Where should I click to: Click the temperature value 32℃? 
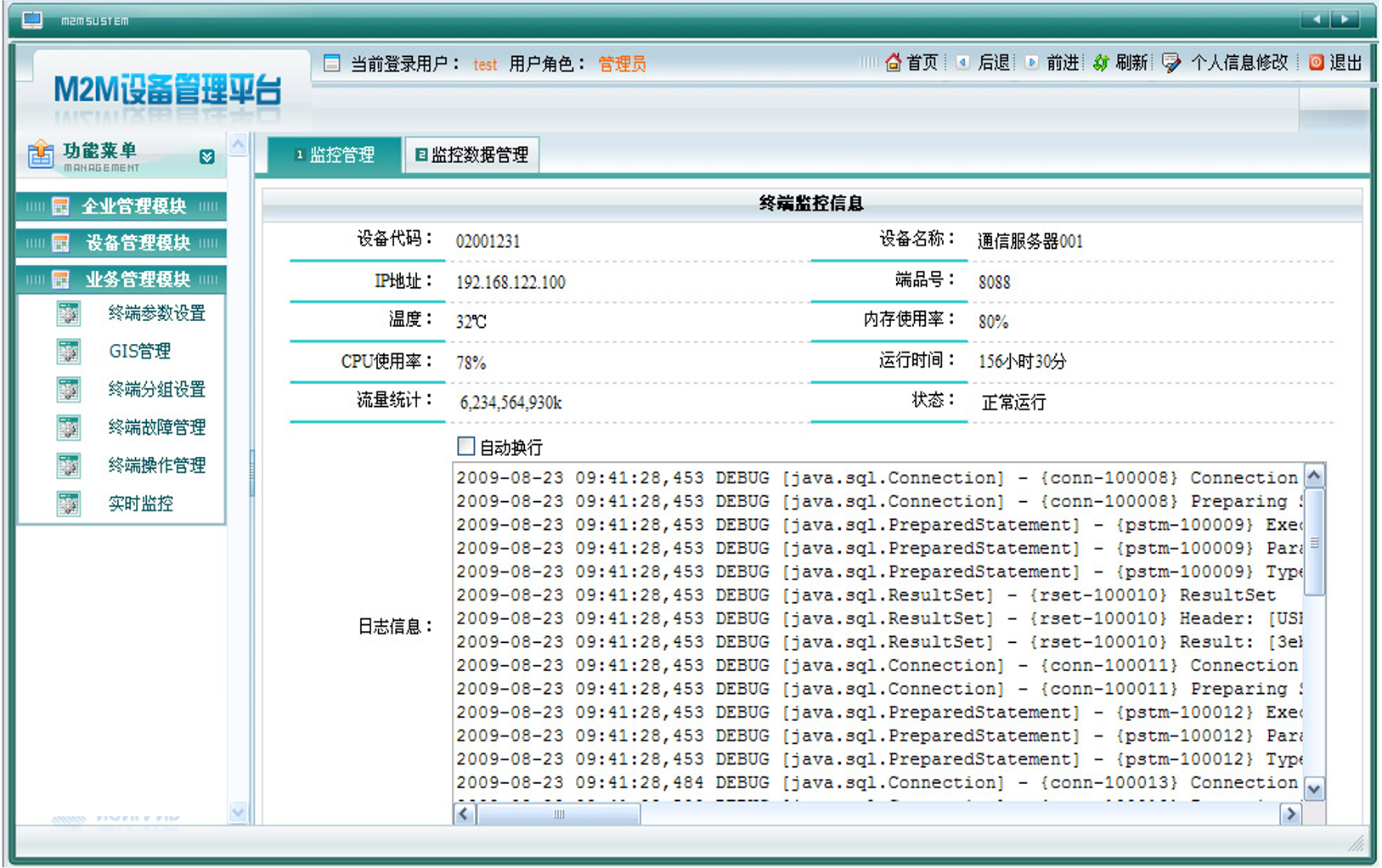tap(471, 322)
